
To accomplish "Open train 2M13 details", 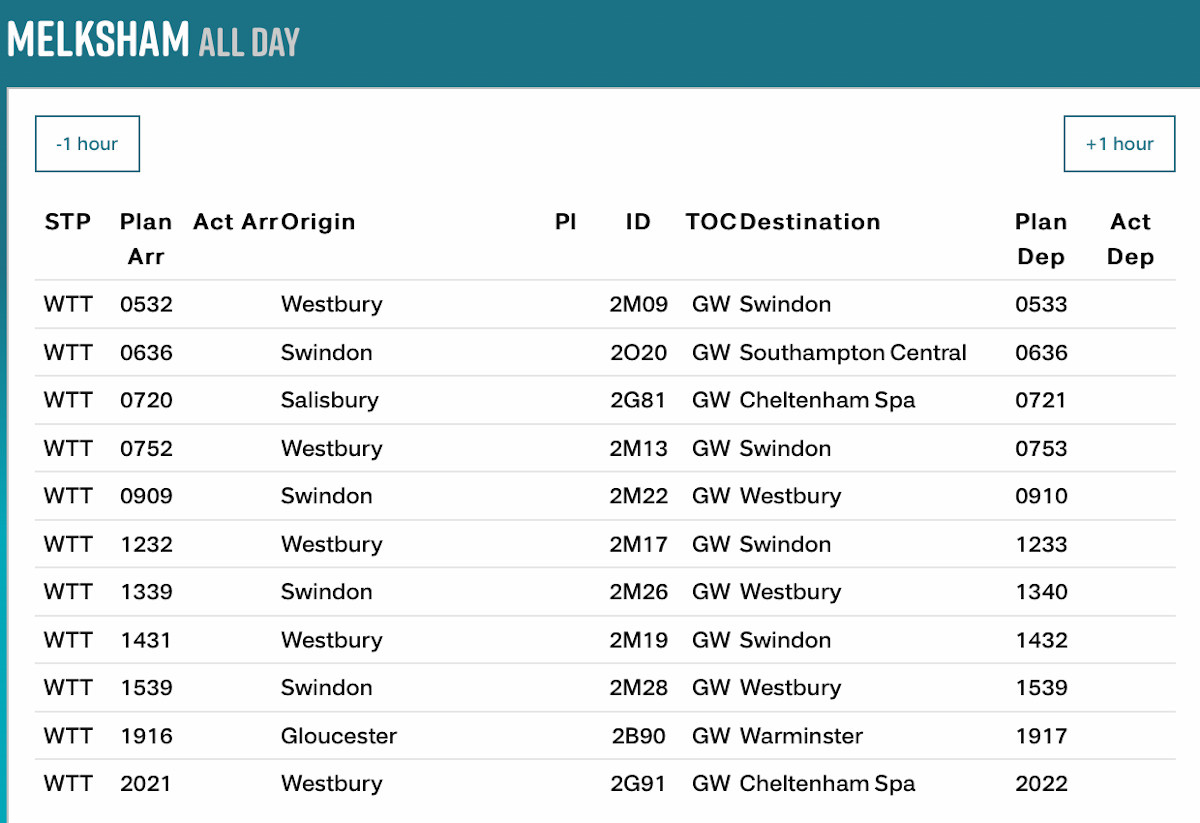I will tap(638, 448).
